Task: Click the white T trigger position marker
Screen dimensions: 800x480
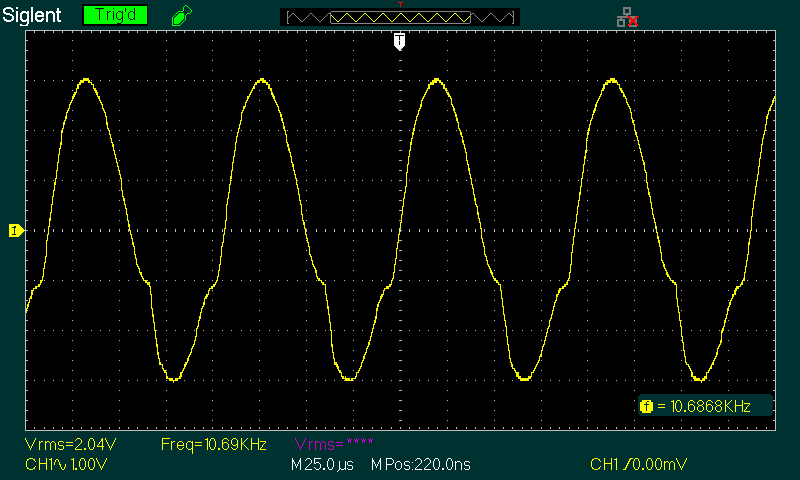Action: 399,41
